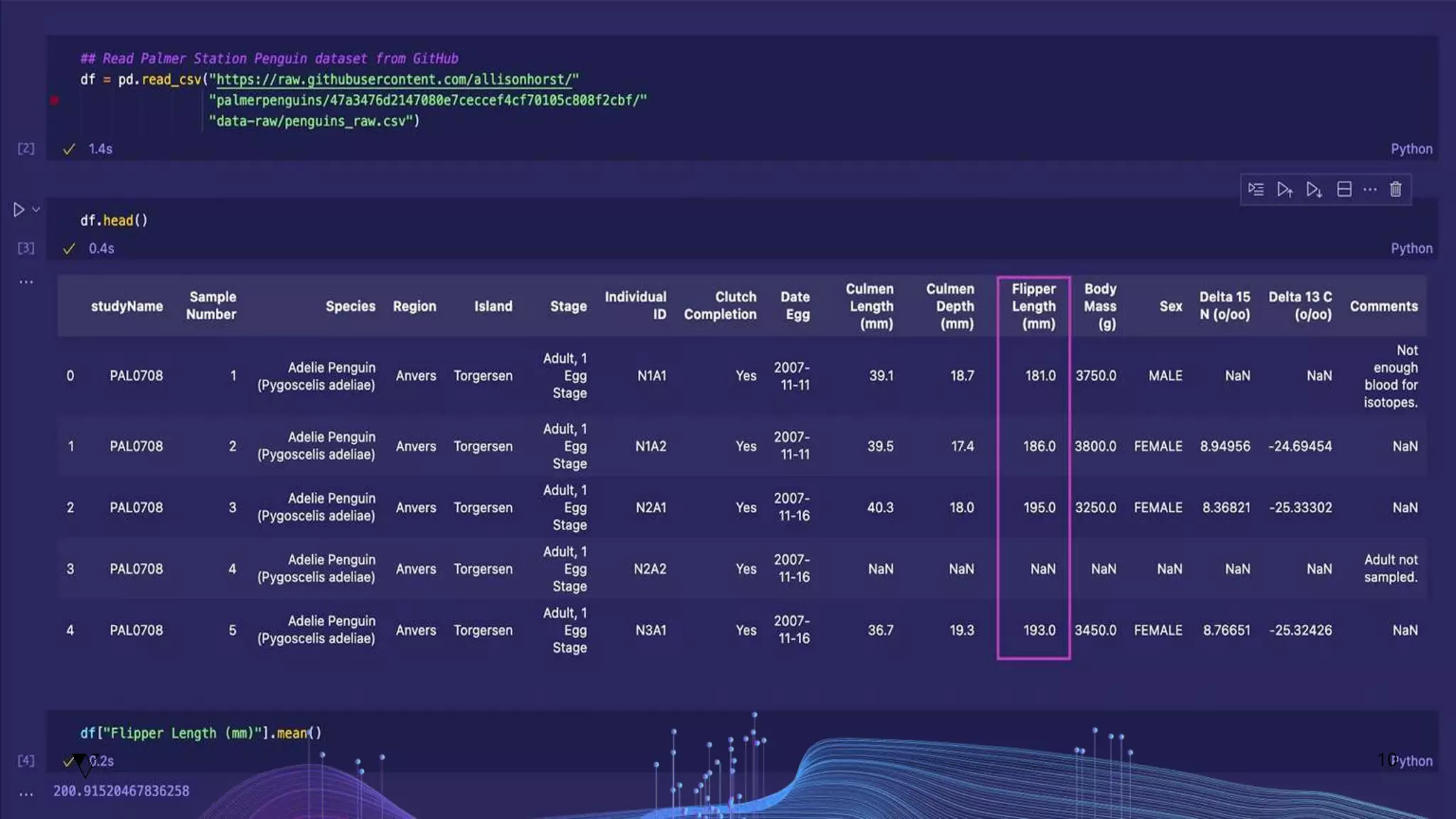Run the df.head() cell play button
The image size is (1456, 819).
(18, 210)
